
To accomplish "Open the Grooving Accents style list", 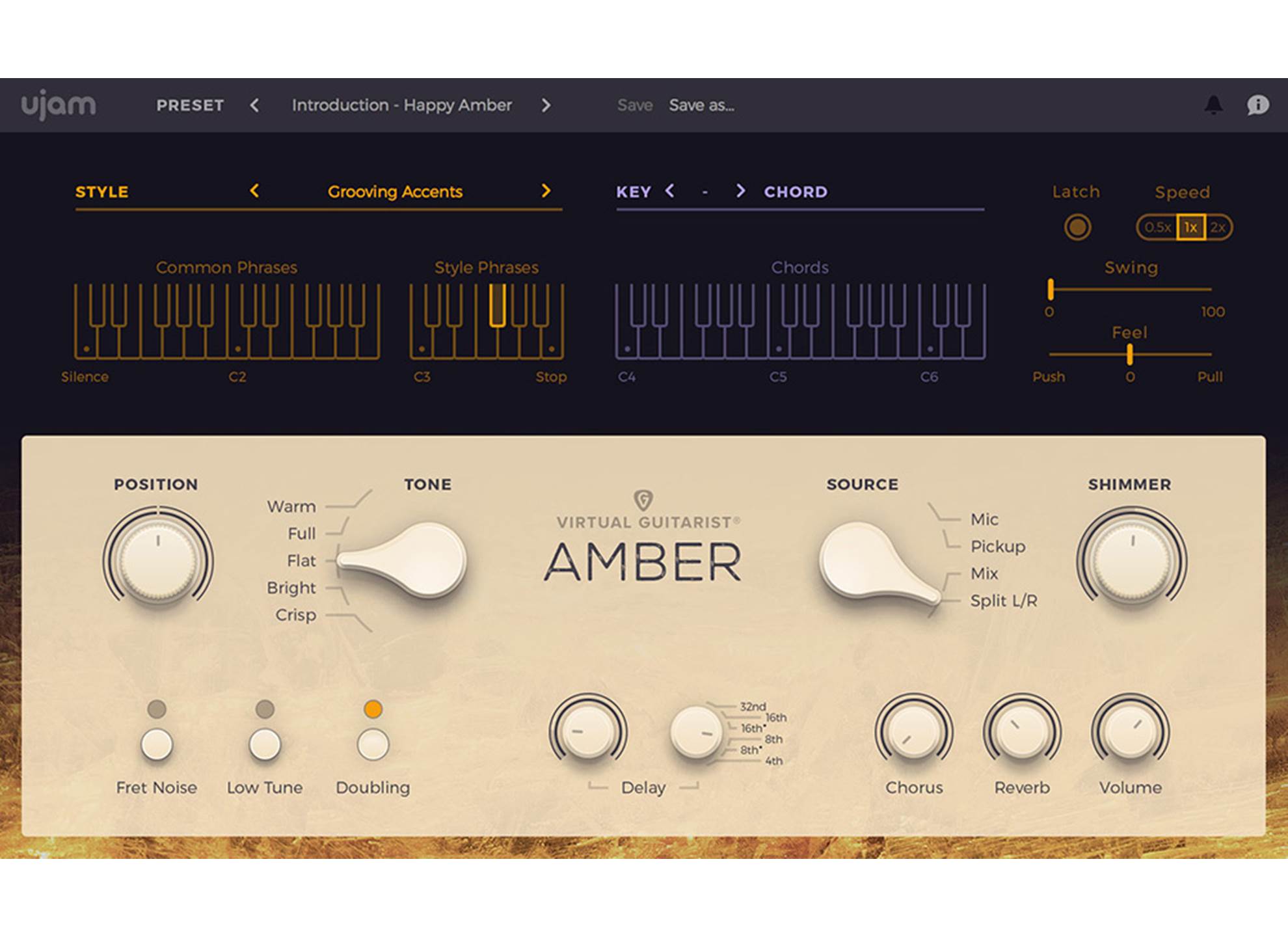I will point(395,191).
